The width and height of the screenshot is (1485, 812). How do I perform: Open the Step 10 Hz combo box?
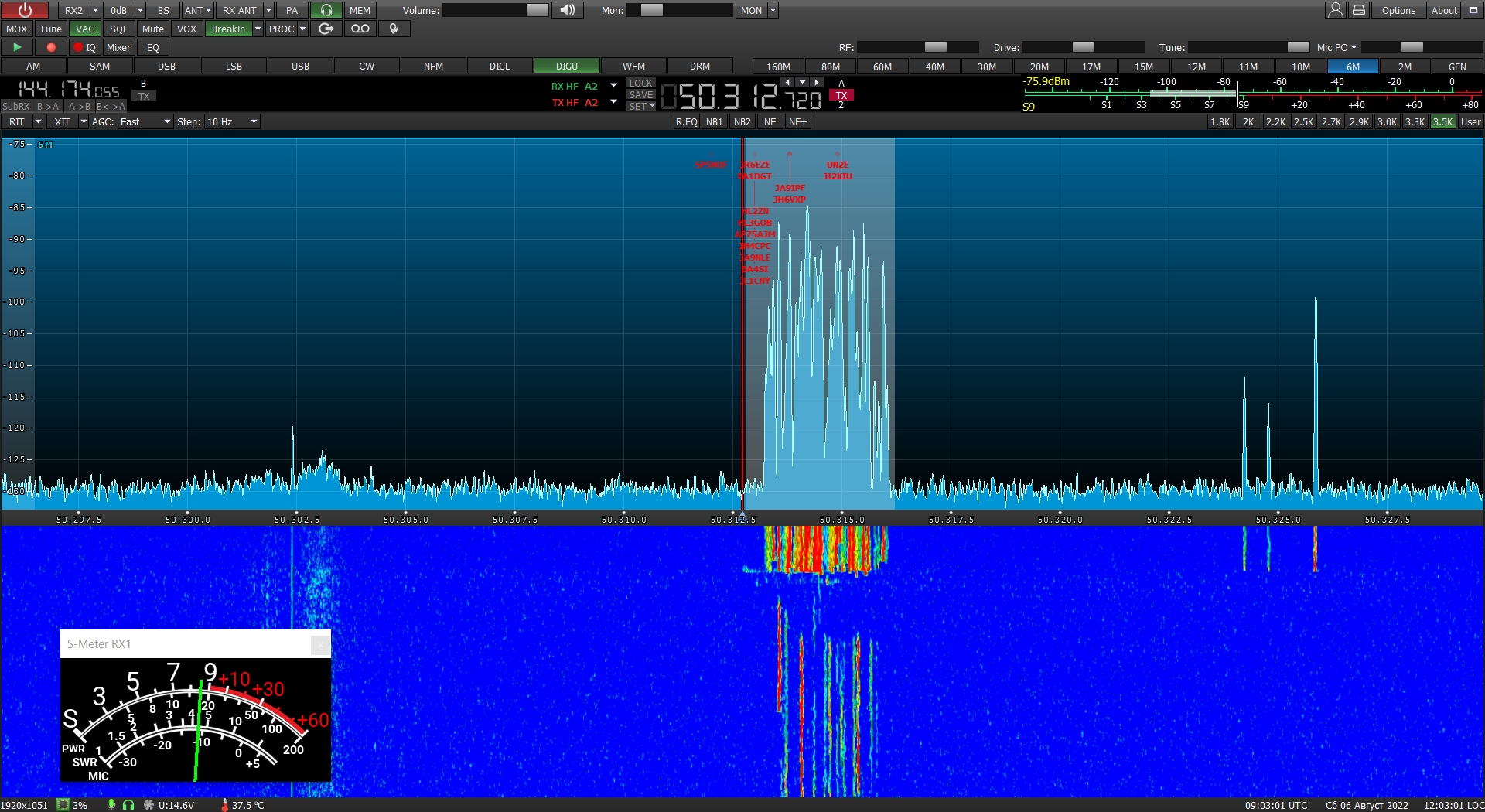(231, 121)
